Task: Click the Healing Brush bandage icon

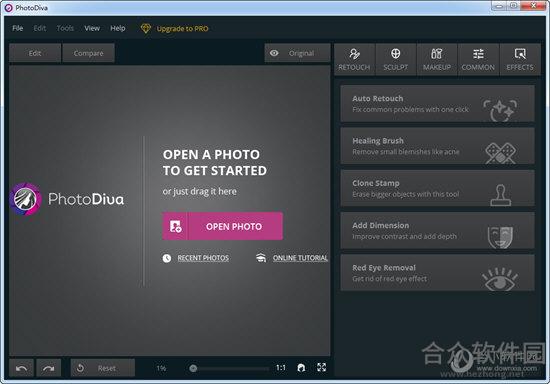Action: pyautogui.click(x=501, y=153)
